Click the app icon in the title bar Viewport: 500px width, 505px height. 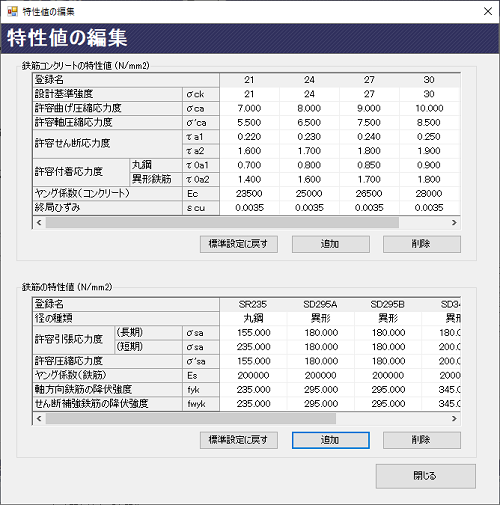pyautogui.click(x=12, y=12)
